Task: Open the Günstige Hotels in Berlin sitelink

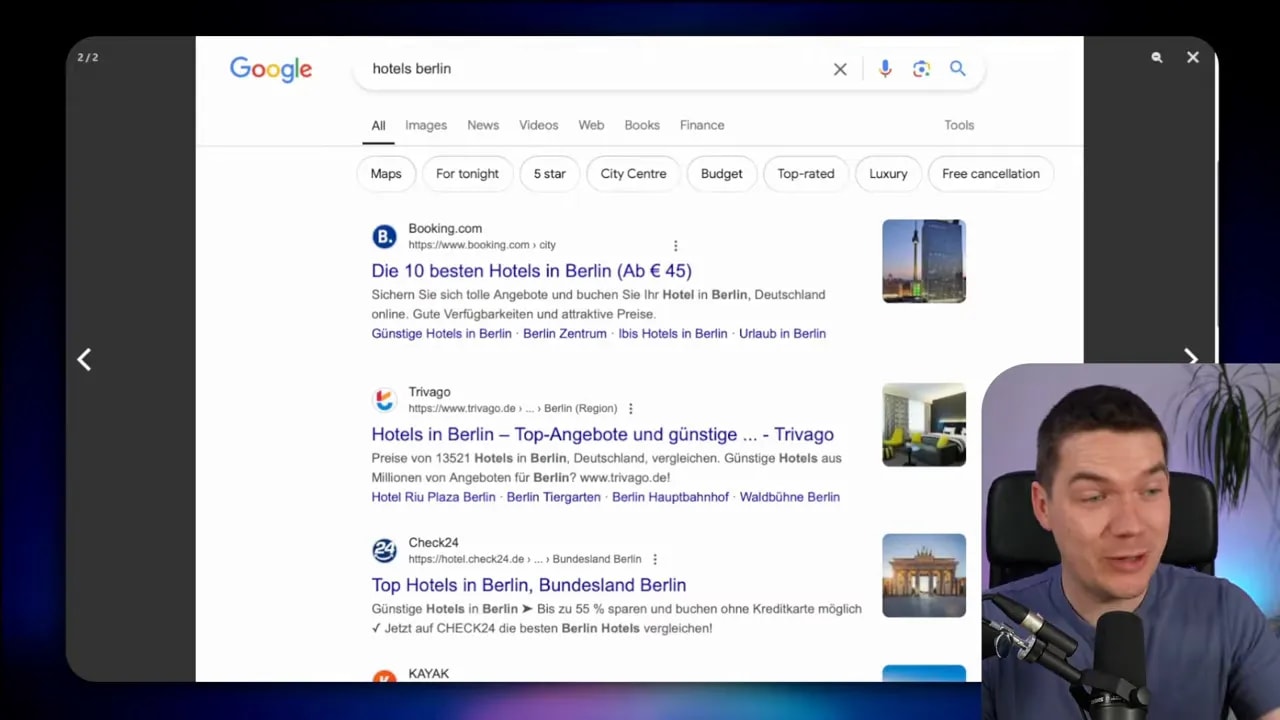Action: pos(441,334)
